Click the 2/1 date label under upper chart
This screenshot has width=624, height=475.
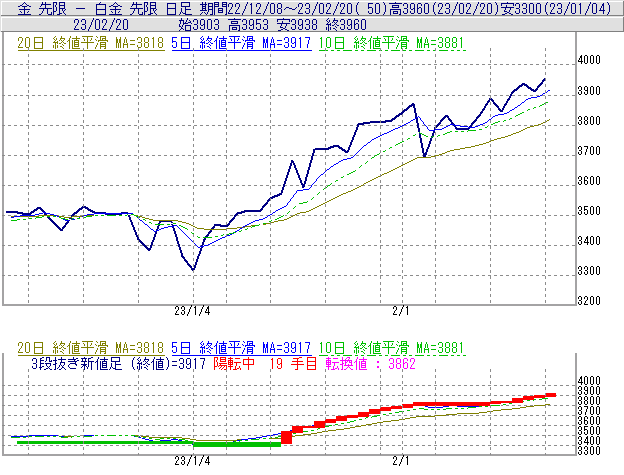pos(401,311)
